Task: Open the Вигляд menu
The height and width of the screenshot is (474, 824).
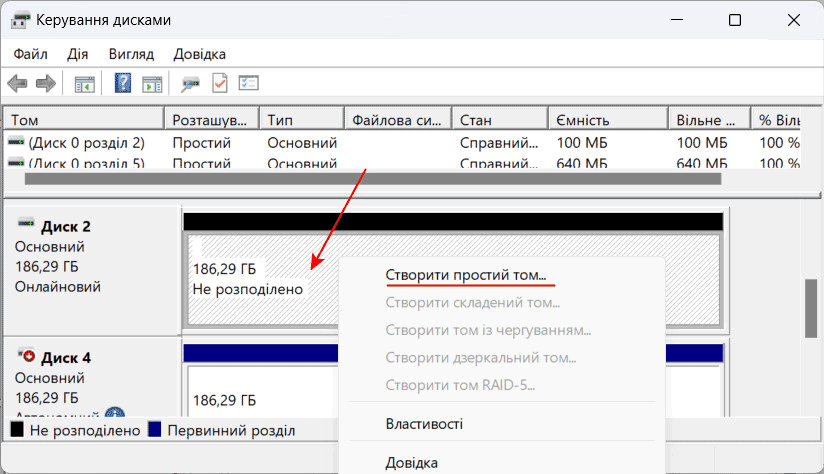Action: (x=131, y=54)
